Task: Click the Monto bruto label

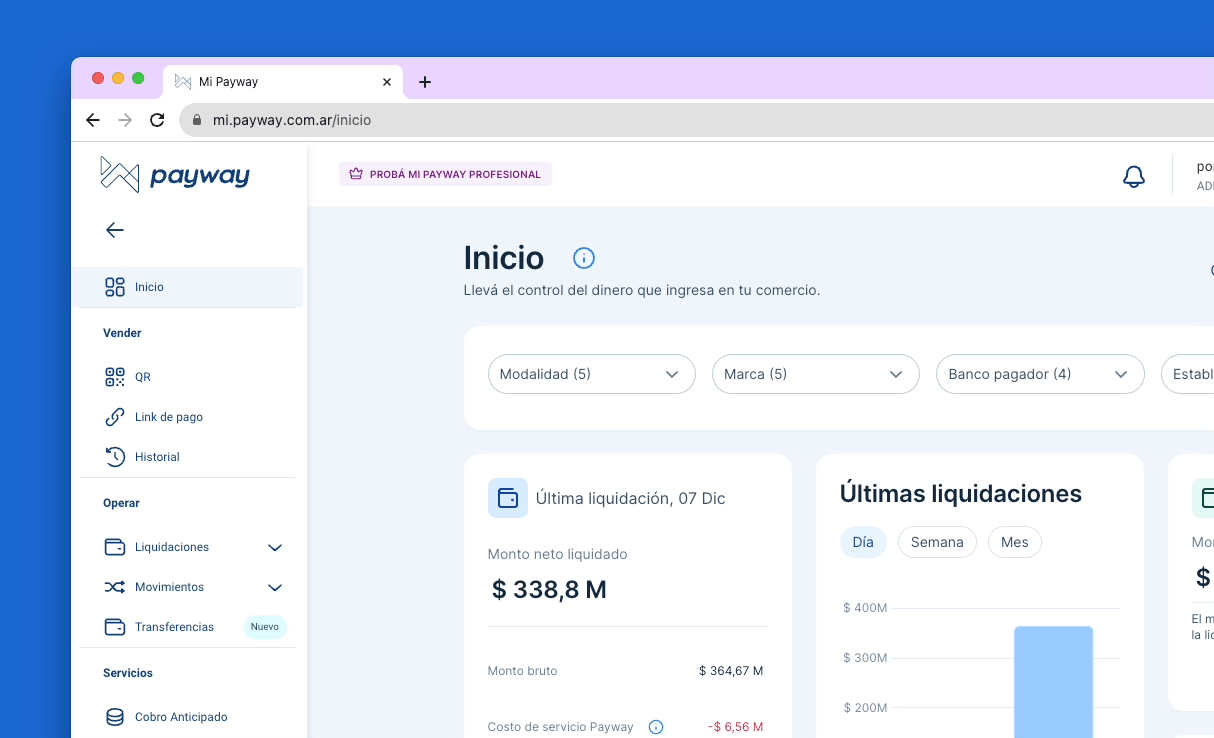Action: (523, 671)
